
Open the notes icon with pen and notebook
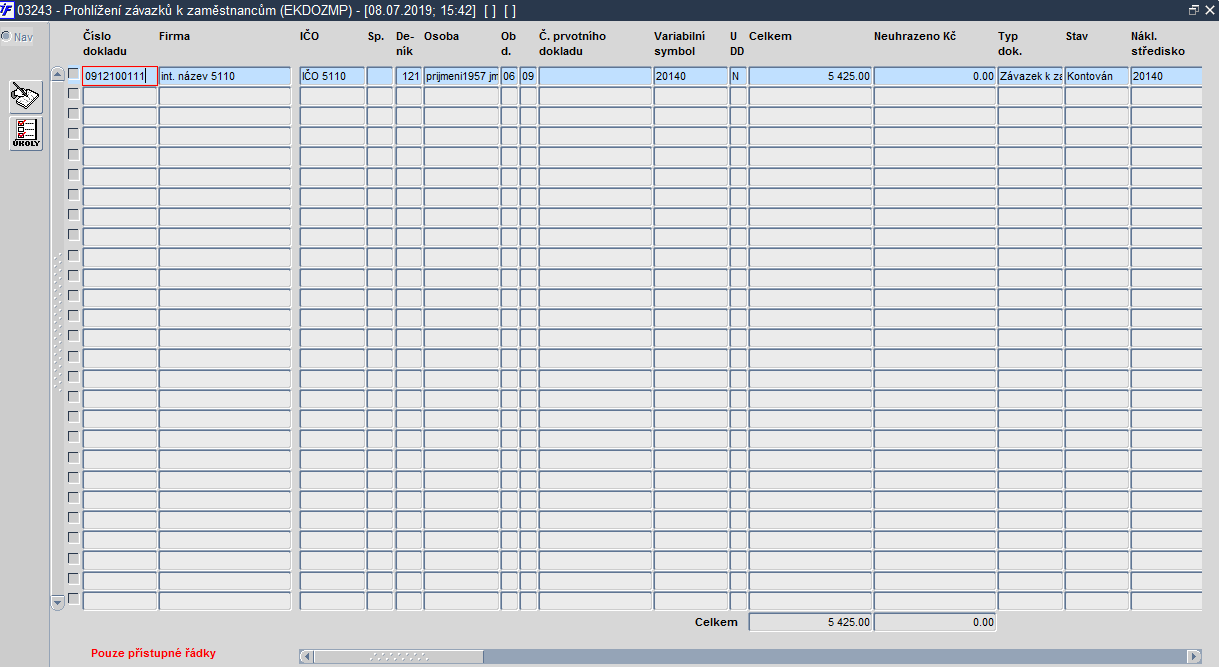(x=26, y=97)
